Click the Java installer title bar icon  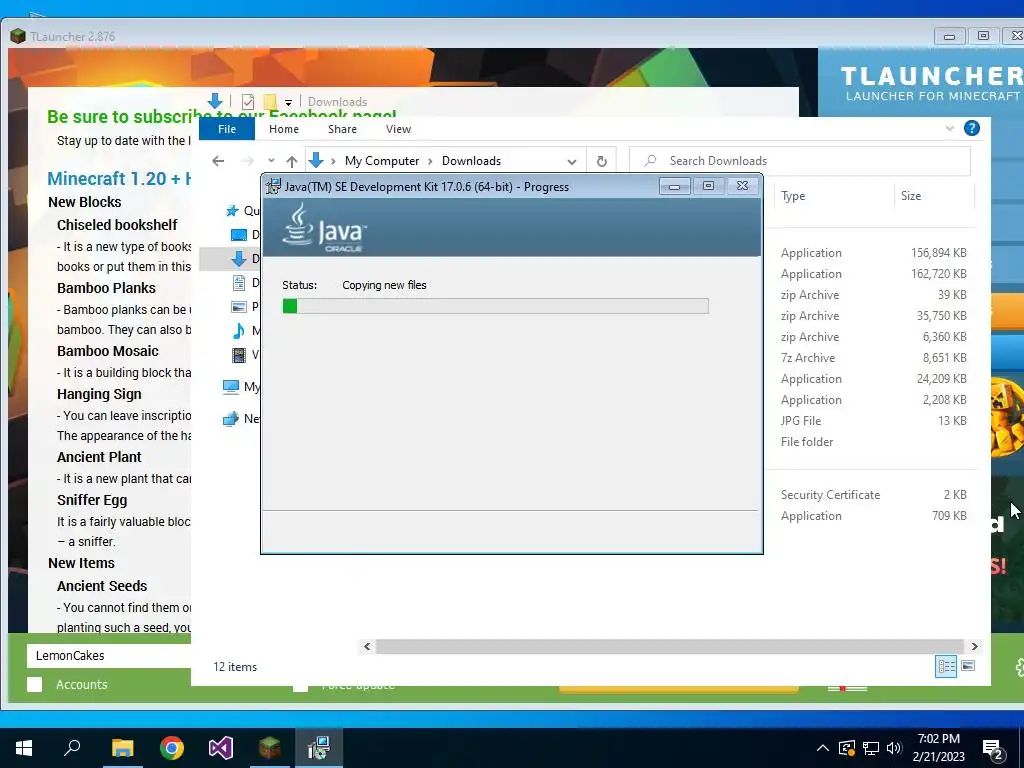pyautogui.click(x=273, y=186)
